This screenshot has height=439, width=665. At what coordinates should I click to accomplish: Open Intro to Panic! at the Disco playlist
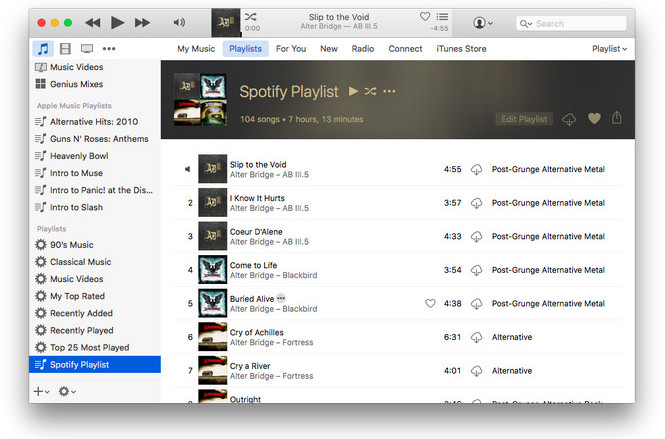click(x=95, y=190)
